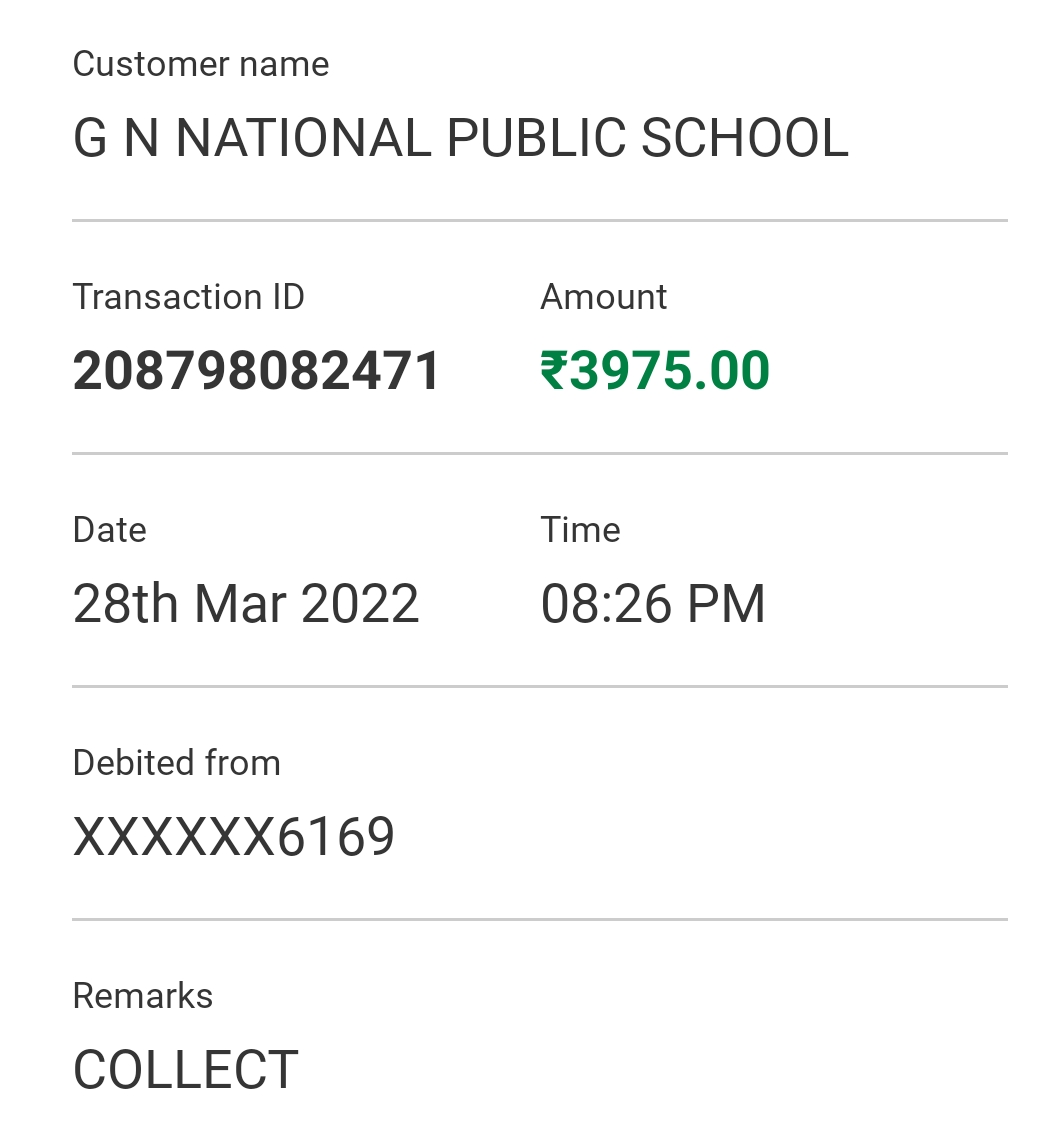Tap the green ₹3975.00 amount

point(655,371)
